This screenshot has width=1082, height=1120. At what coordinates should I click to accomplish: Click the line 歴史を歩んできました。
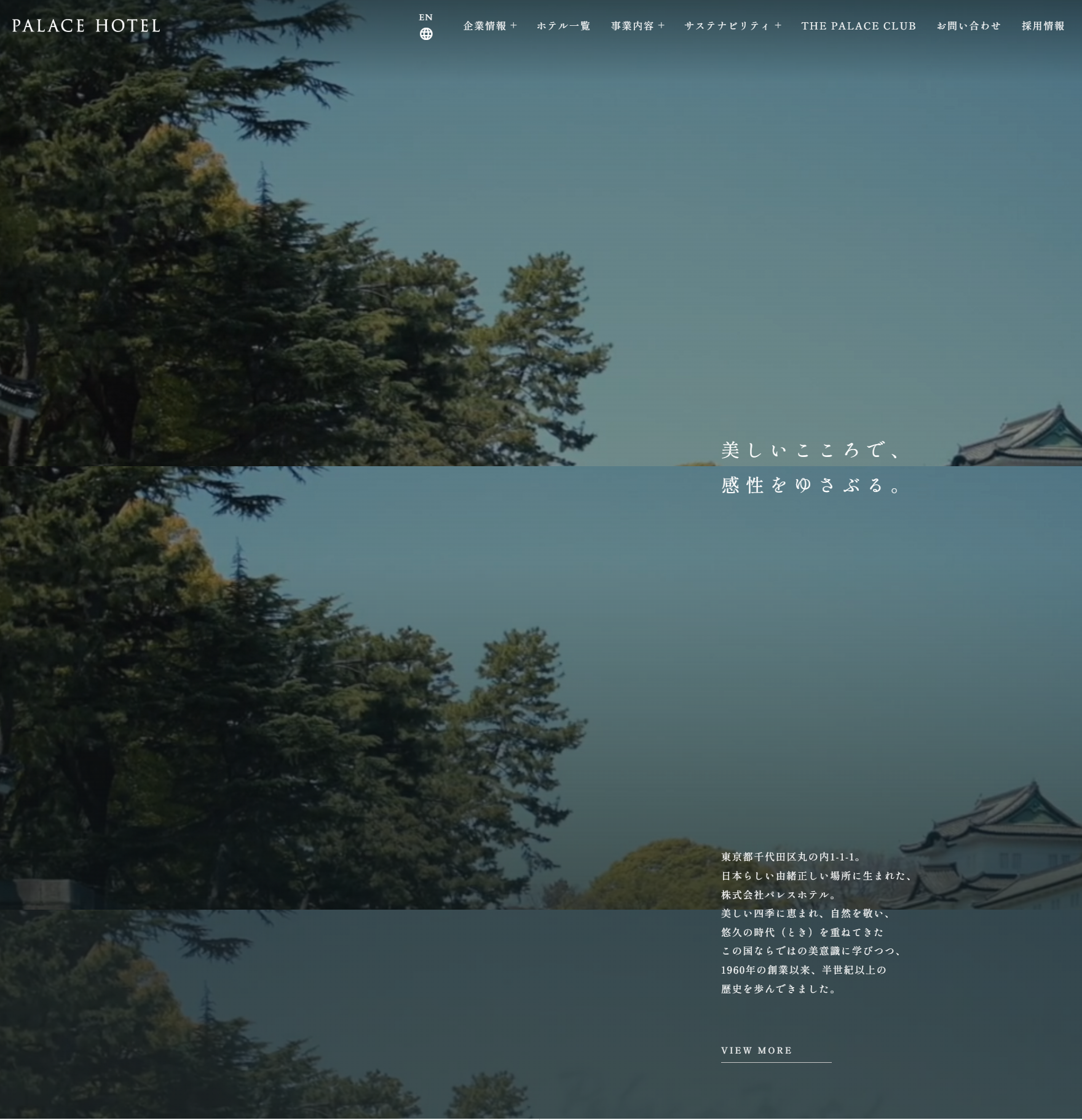[779, 989]
